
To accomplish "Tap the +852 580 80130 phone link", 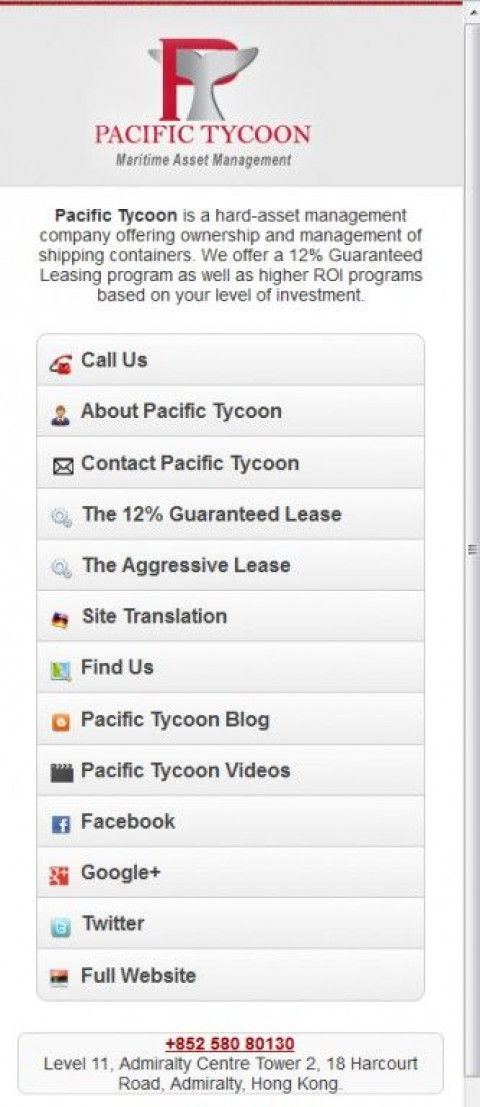I will click(230, 1043).
